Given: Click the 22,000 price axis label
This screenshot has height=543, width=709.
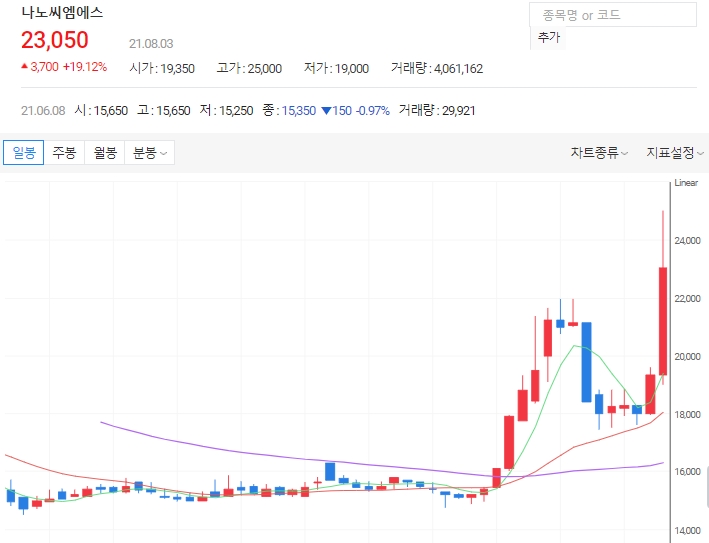Looking at the screenshot, I should coord(687,299).
